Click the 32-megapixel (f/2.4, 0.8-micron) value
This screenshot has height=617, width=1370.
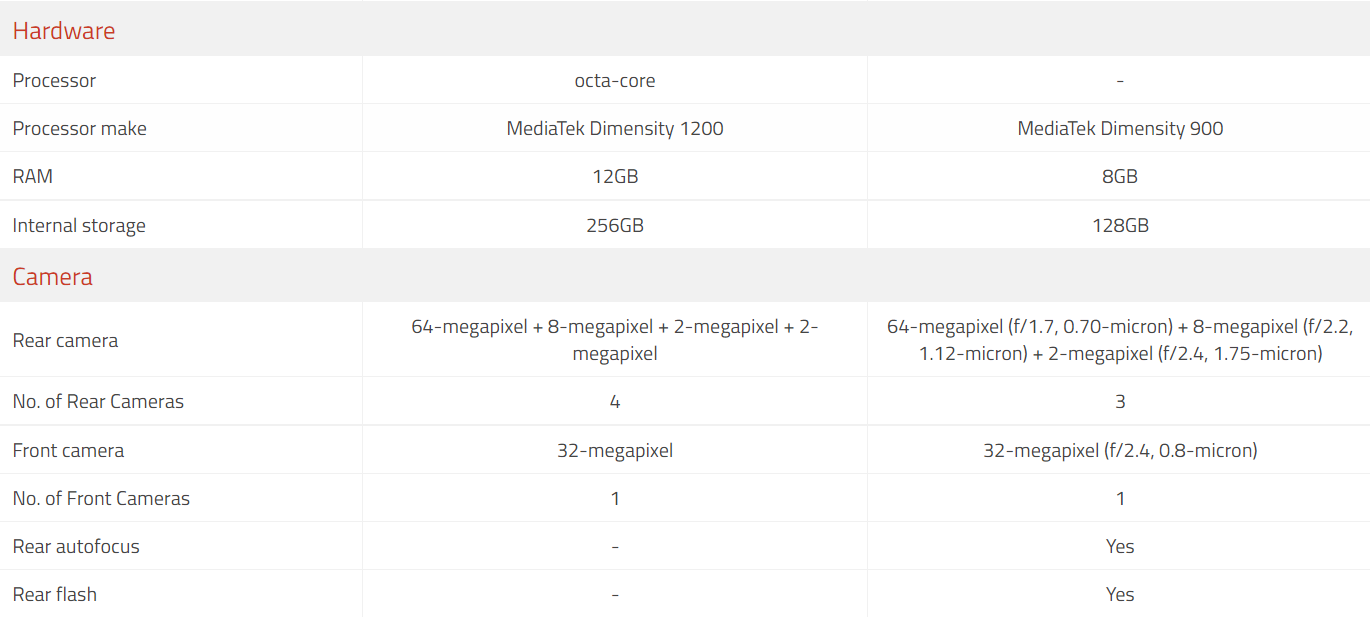(1120, 451)
